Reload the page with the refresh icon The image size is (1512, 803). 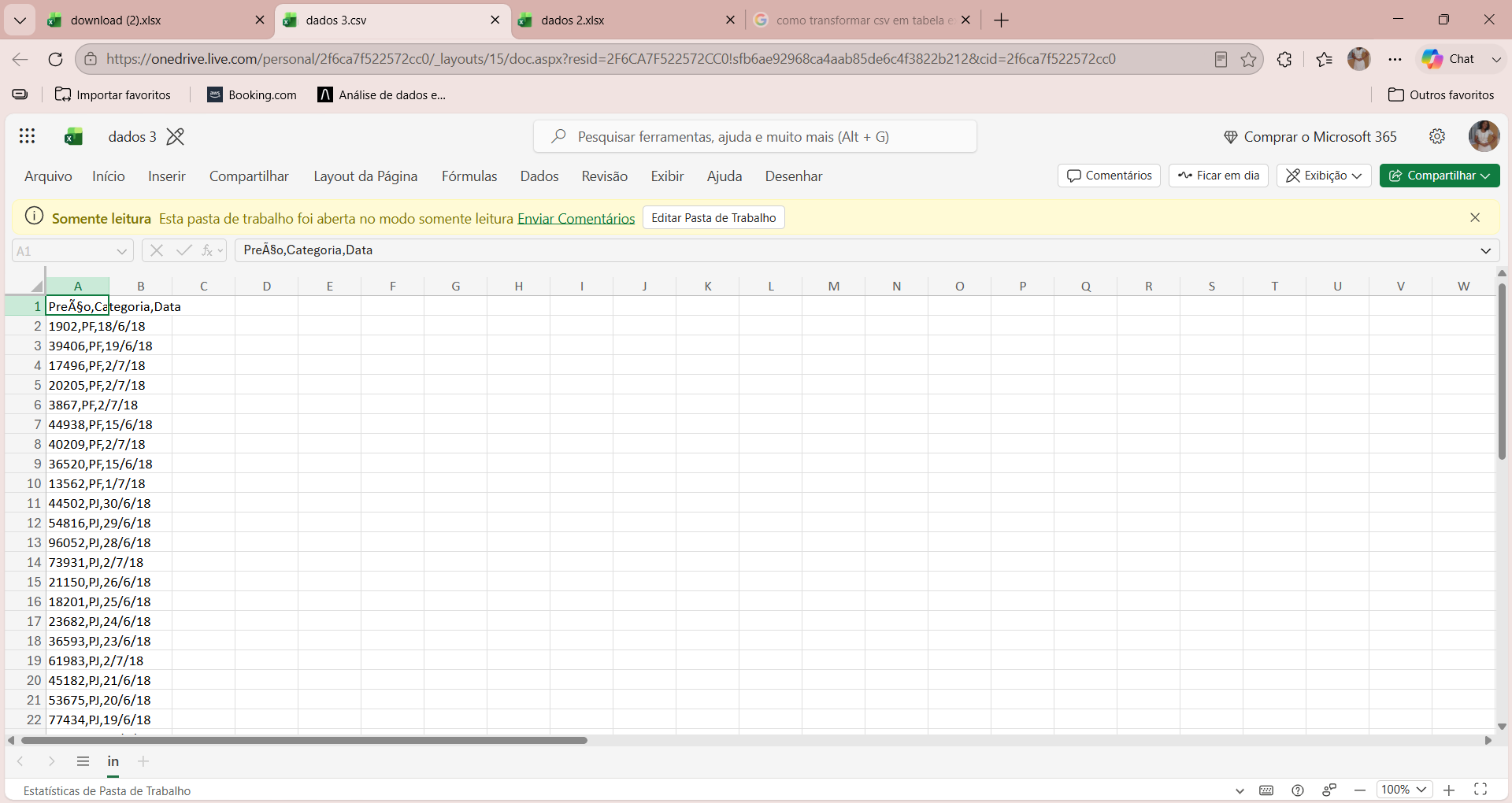(x=55, y=59)
